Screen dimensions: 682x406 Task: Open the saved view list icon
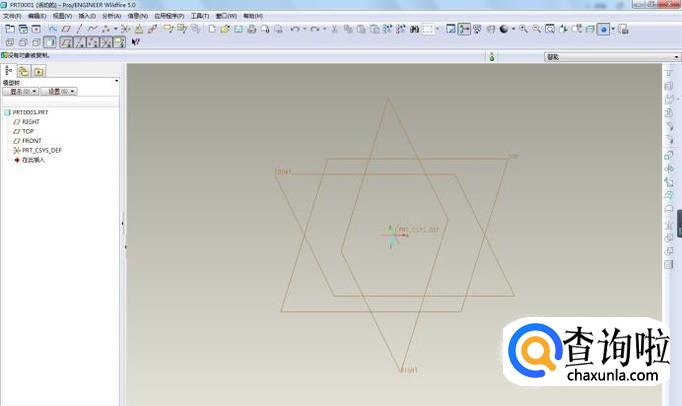coord(577,29)
